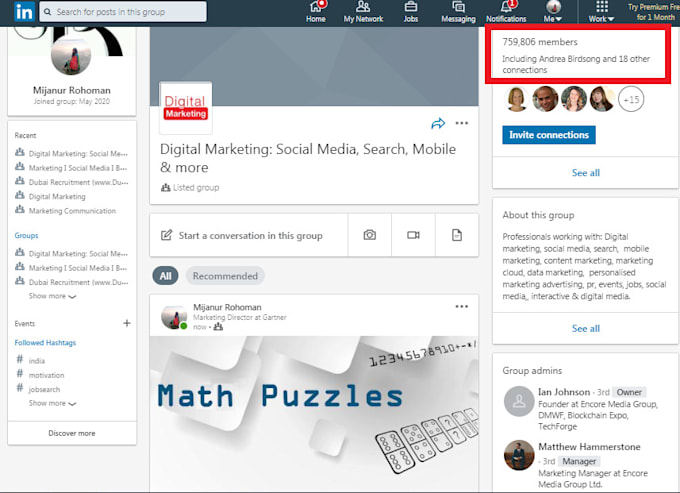Open recent Digital Marketing item
Screen dimensions: 680x493
point(57,196)
